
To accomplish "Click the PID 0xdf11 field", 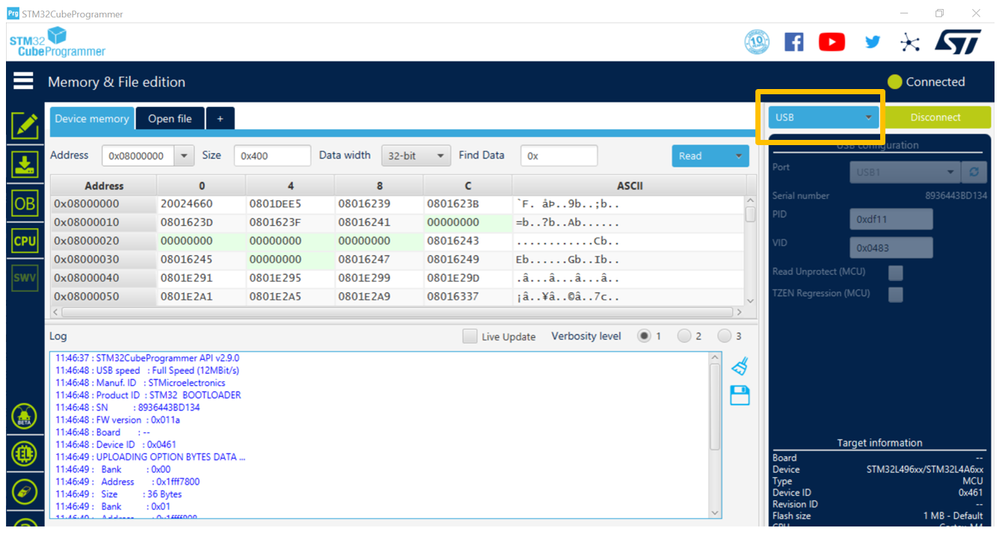I will (x=891, y=219).
